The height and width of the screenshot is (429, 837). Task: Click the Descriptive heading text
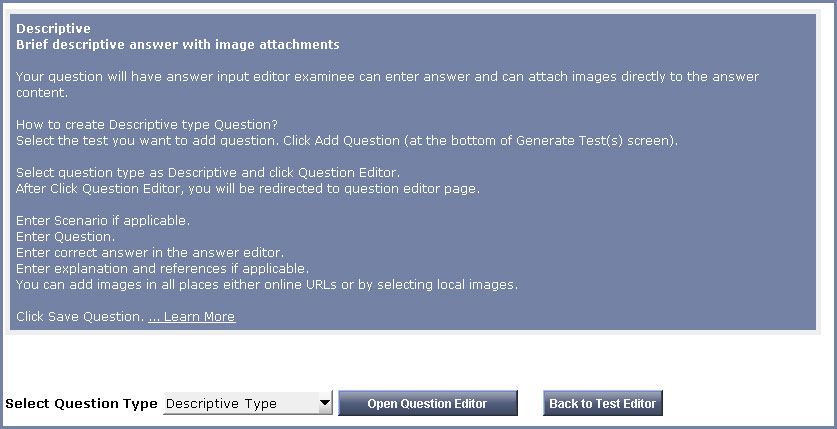[53, 28]
